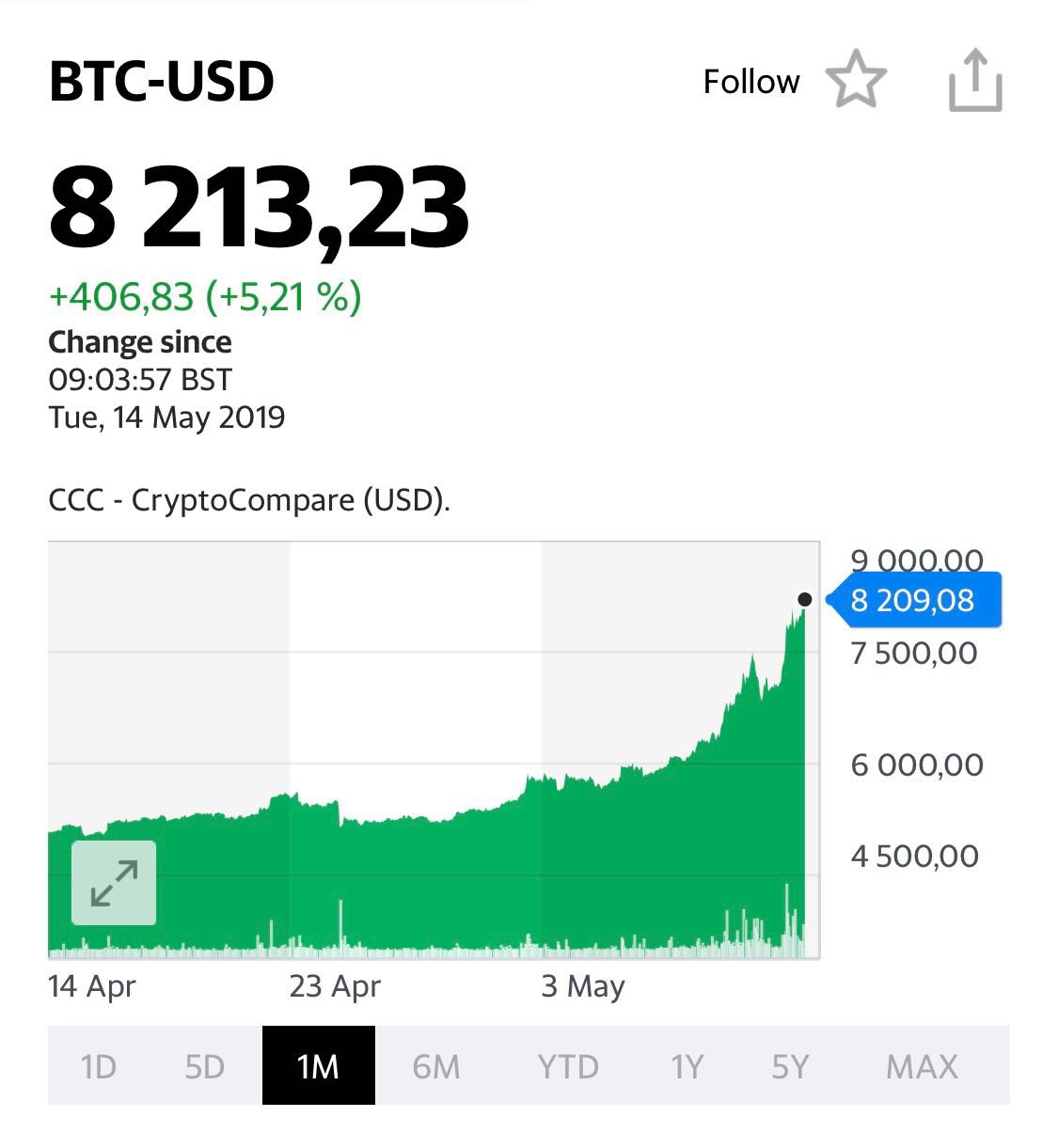
Task: Tap the CCC - CryptoCompare source text
Action: 249,499
